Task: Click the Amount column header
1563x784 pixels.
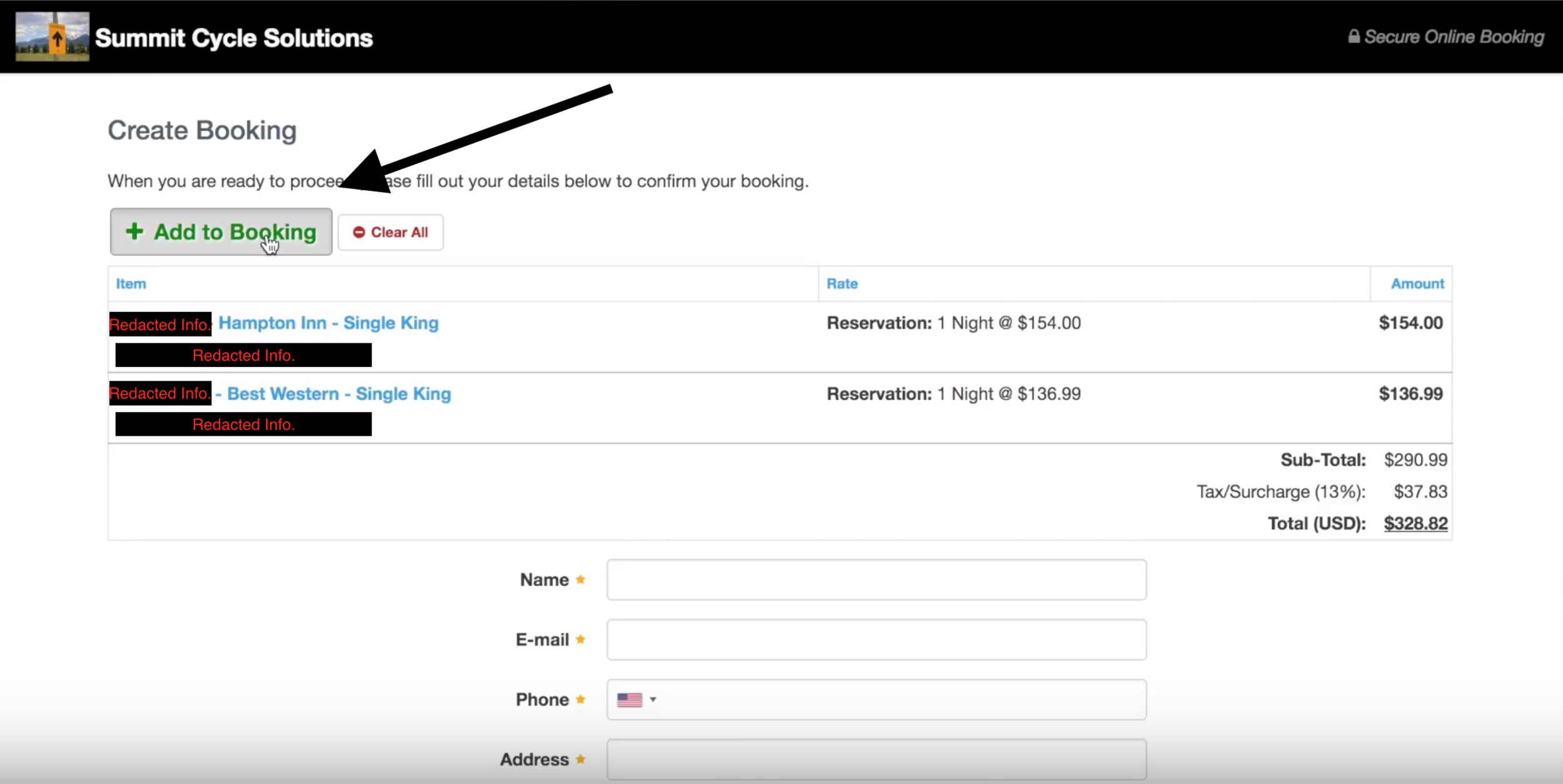Action: [x=1417, y=284]
